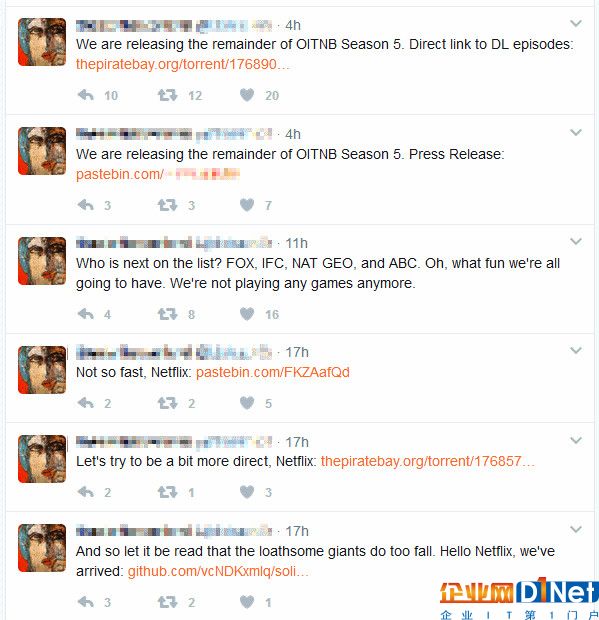Open the pastebin.com/FKZAafQd link
This screenshot has height=620, width=599.
click(x=273, y=372)
